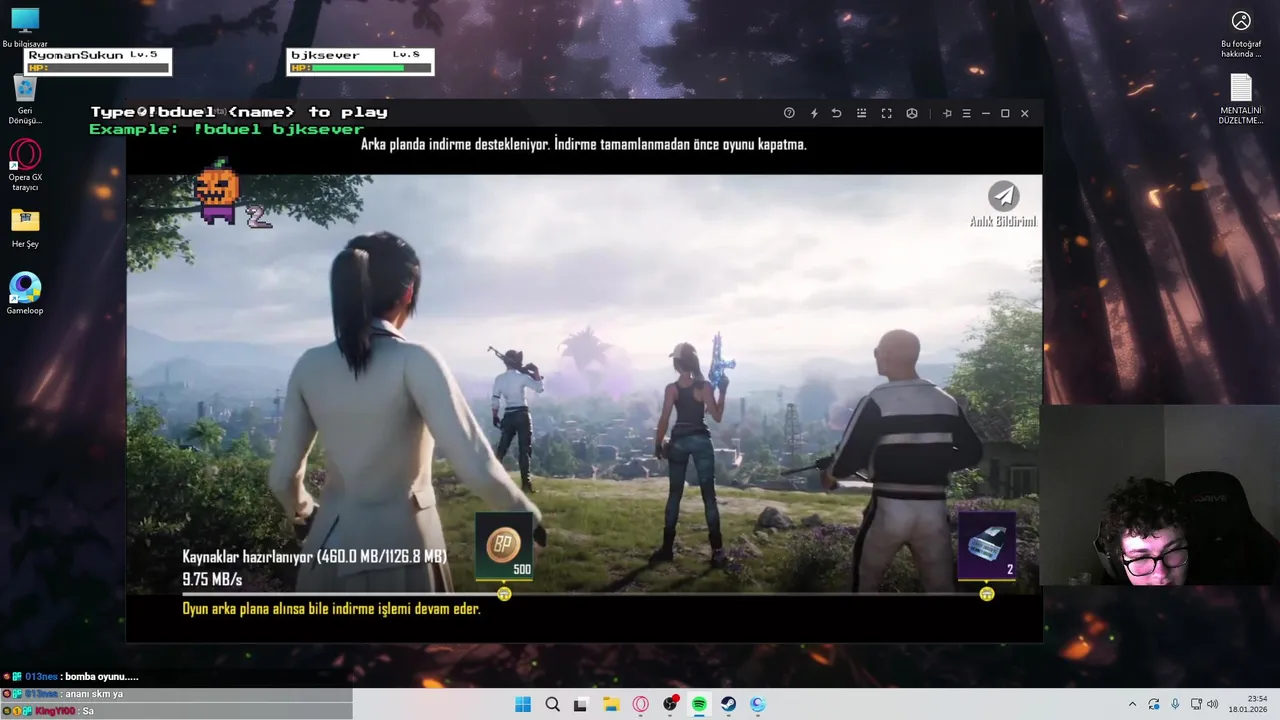The height and width of the screenshot is (720, 1280).
Task: Click the pumpkin-head pixel character
Action: point(217,190)
